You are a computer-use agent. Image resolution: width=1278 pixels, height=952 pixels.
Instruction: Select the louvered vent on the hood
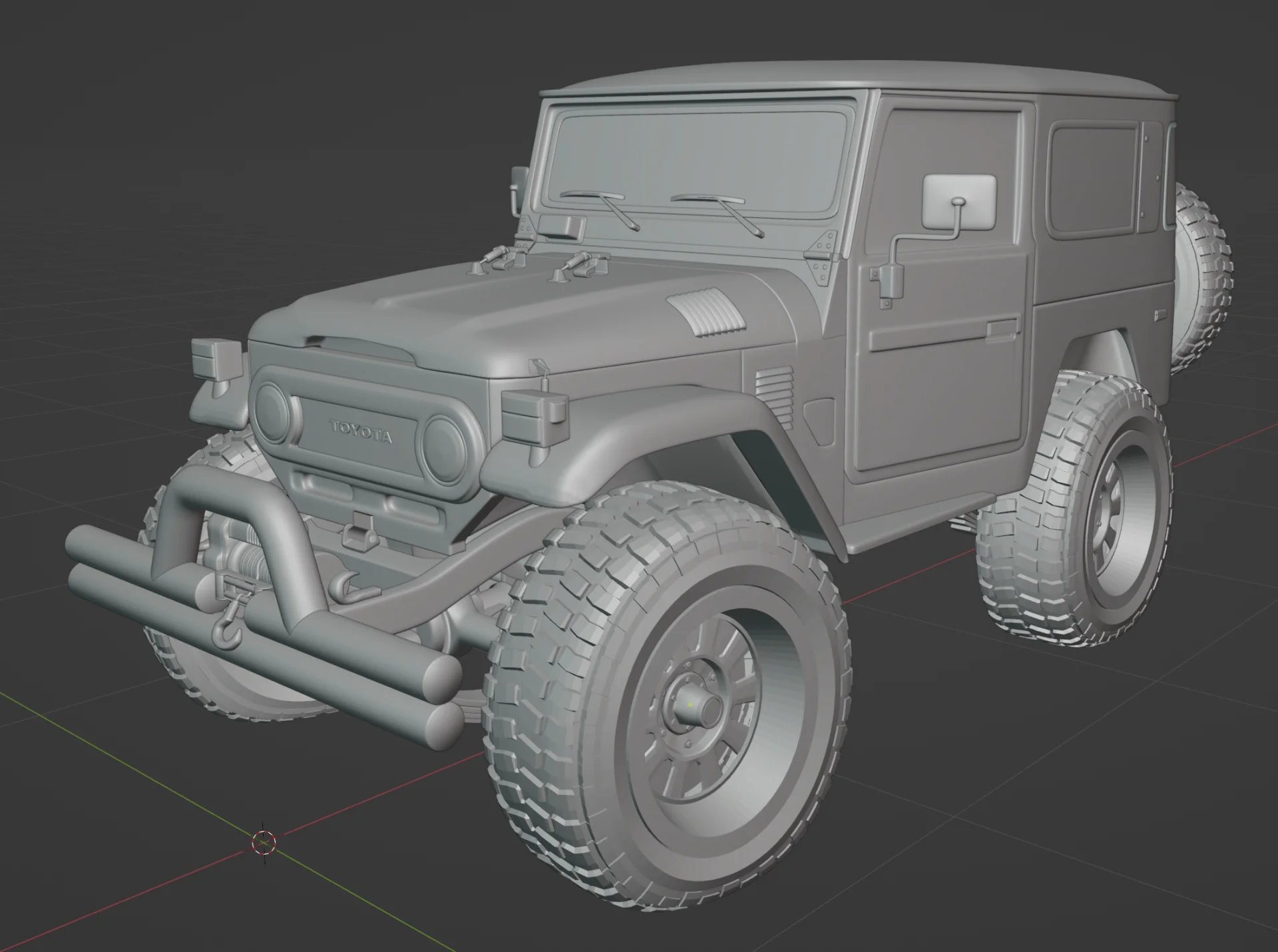pyautogui.click(x=705, y=312)
